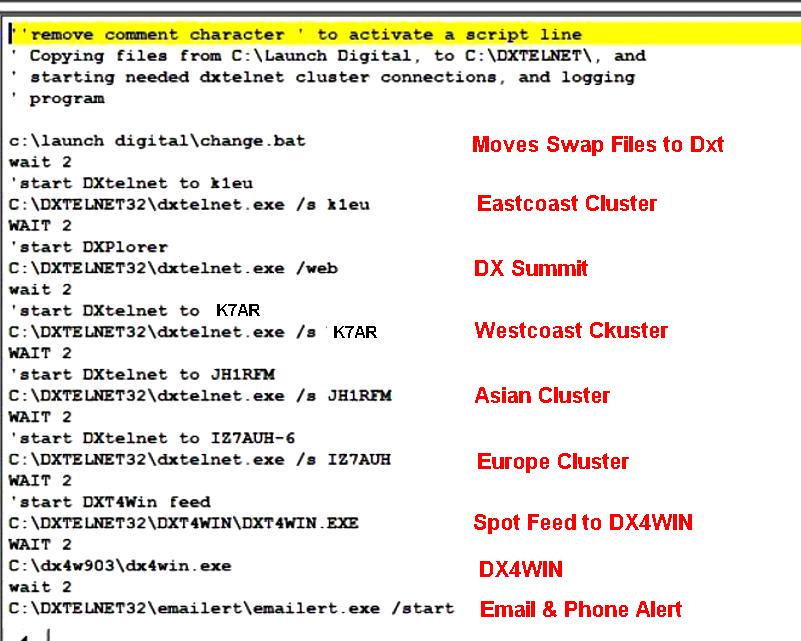The height and width of the screenshot is (641, 801).
Task: Click the WAIT 2 line directly below DXT4WIN.EXE
Action: coord(40,544)
